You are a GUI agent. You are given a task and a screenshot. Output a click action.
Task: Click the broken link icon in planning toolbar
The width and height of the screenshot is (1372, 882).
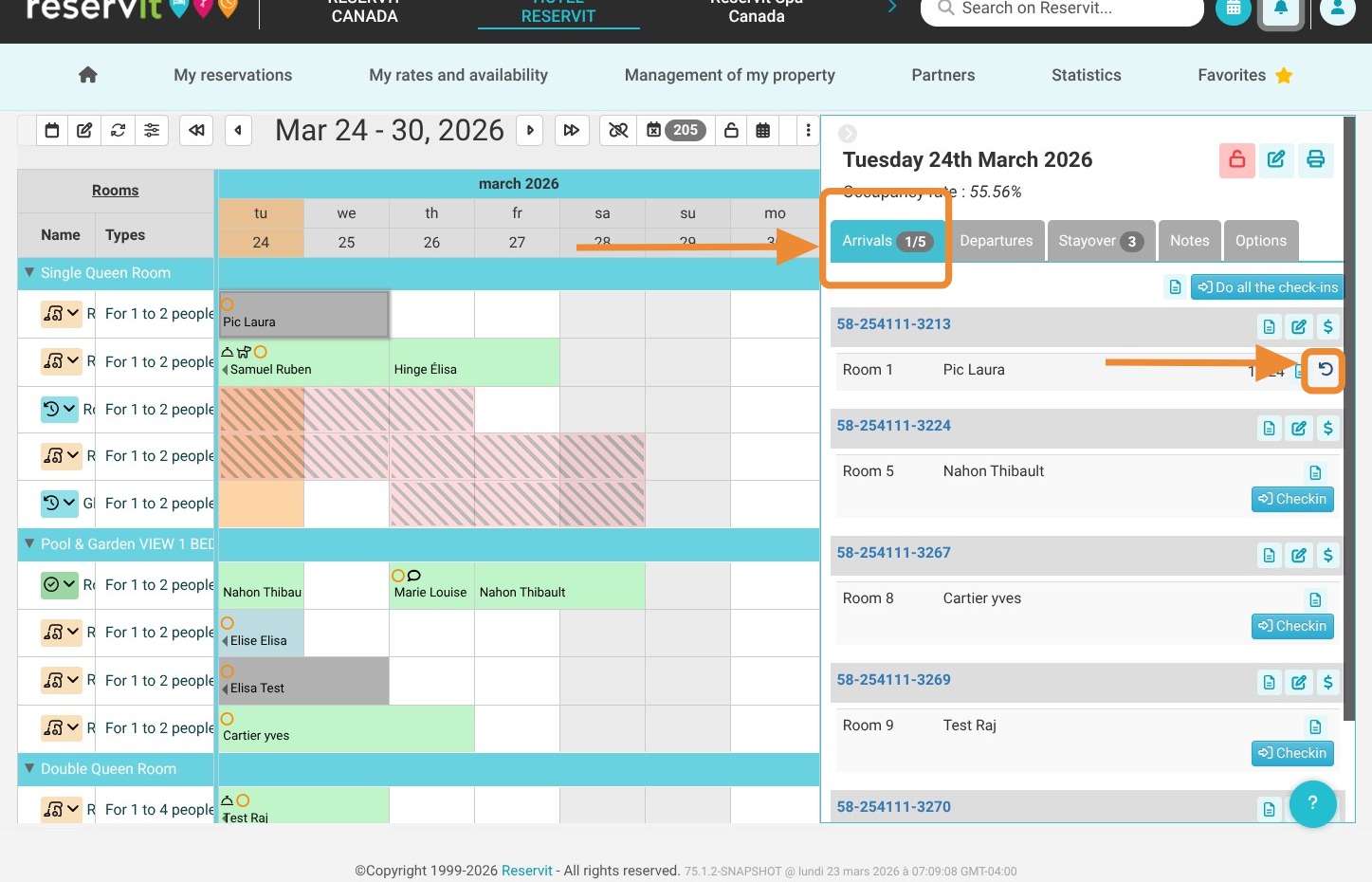tap(618, 130)
